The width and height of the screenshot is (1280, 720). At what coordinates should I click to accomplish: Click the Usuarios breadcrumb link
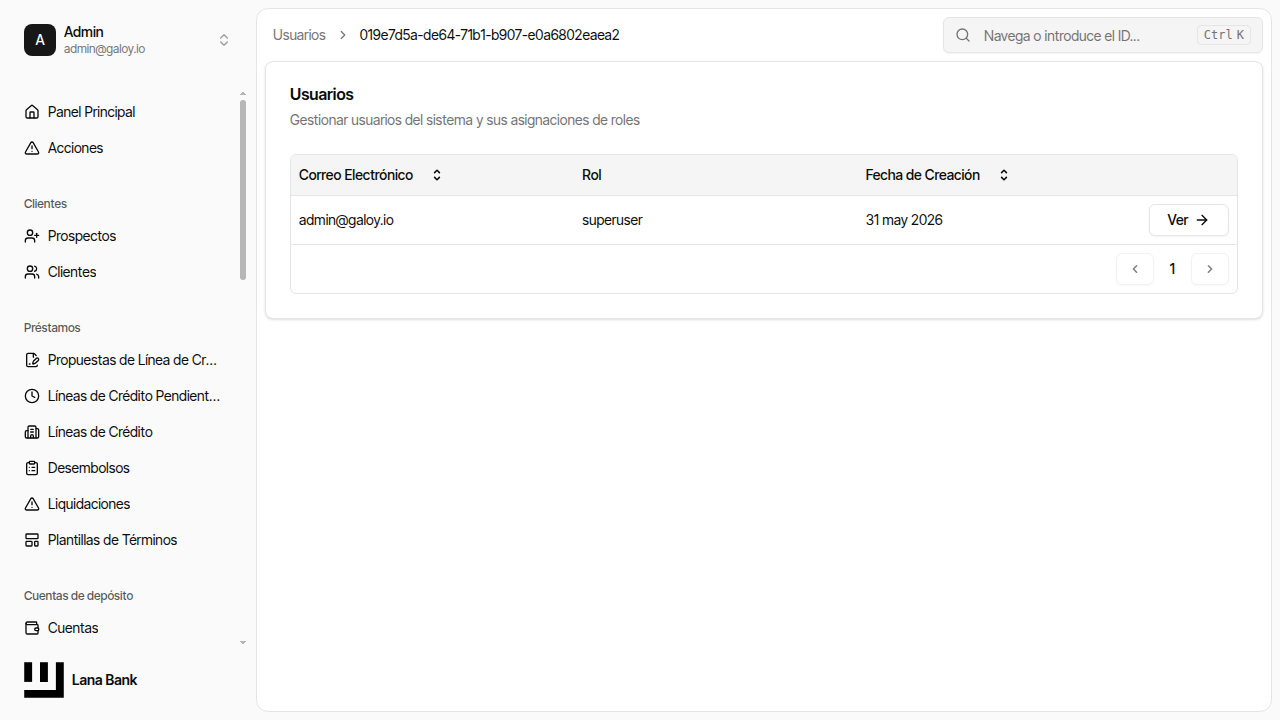(299, 35)
